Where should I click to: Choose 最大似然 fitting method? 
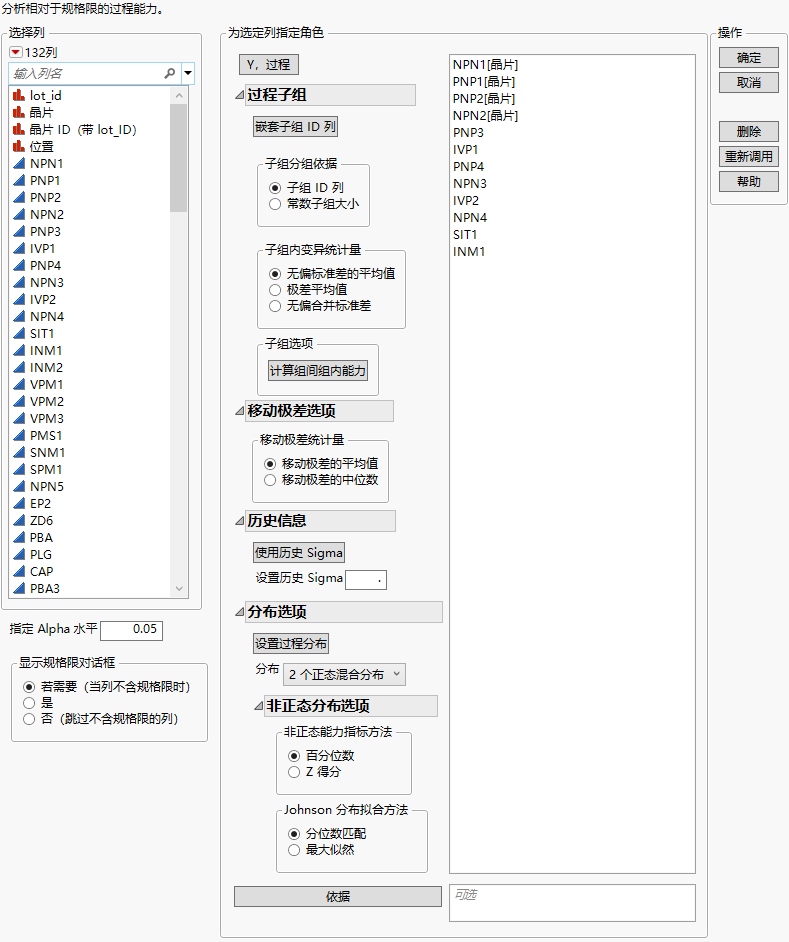[294, 850]
